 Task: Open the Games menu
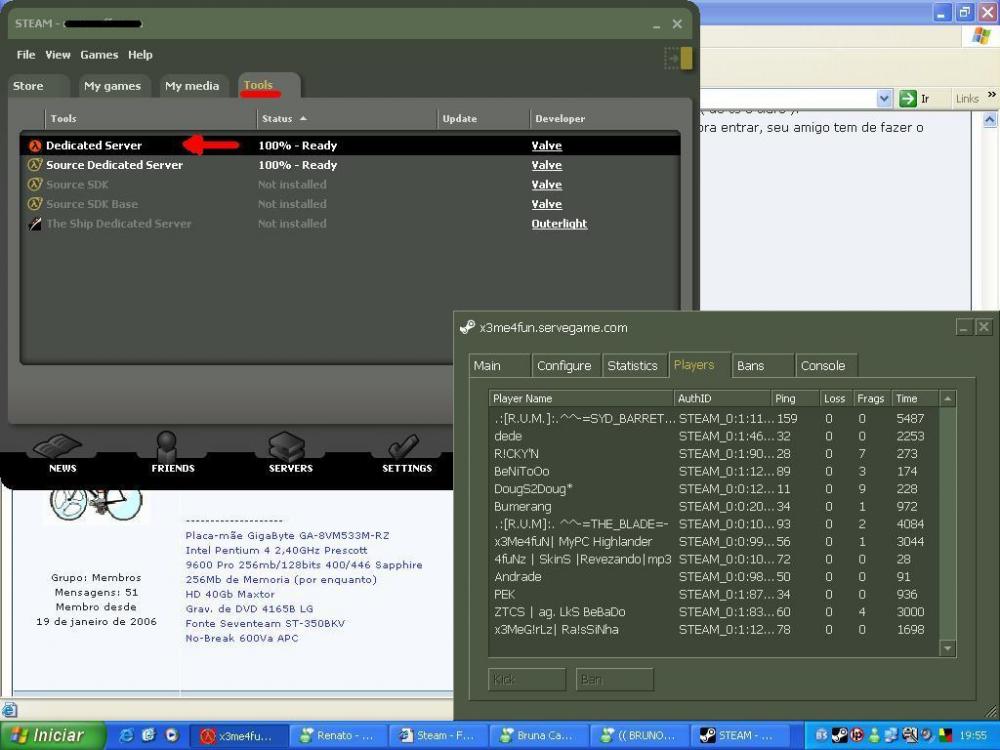coord(99,55)
